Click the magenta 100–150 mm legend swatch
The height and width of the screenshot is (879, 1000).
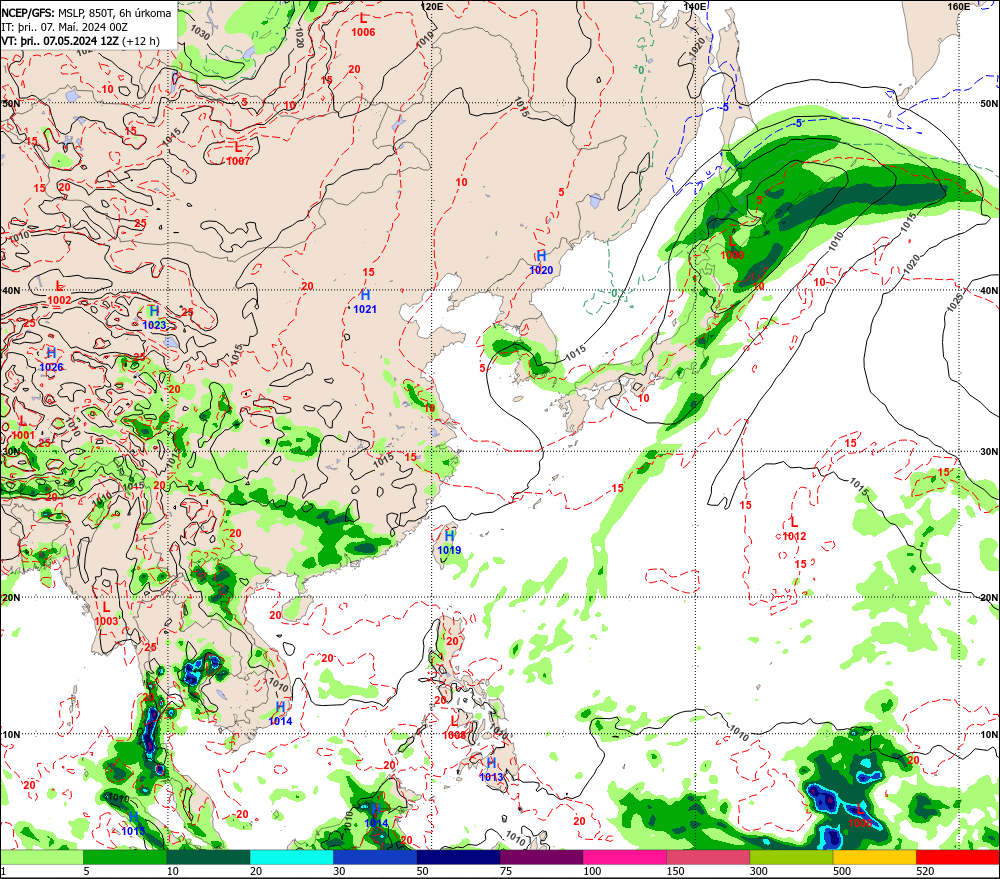(x=624, y=857)
